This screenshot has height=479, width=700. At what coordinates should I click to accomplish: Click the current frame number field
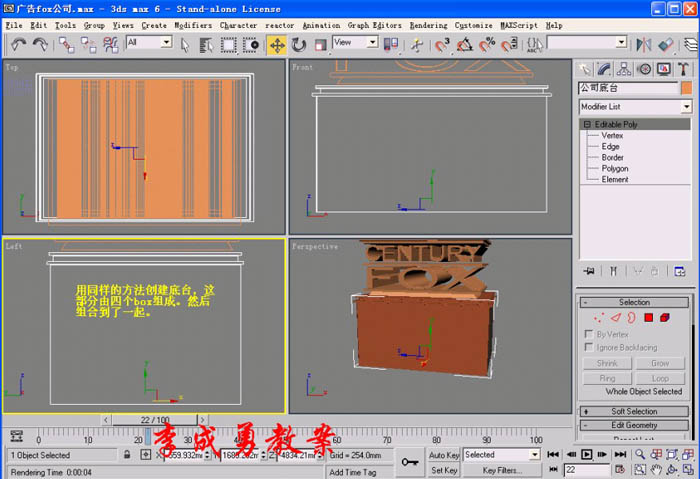pos(587,470)
